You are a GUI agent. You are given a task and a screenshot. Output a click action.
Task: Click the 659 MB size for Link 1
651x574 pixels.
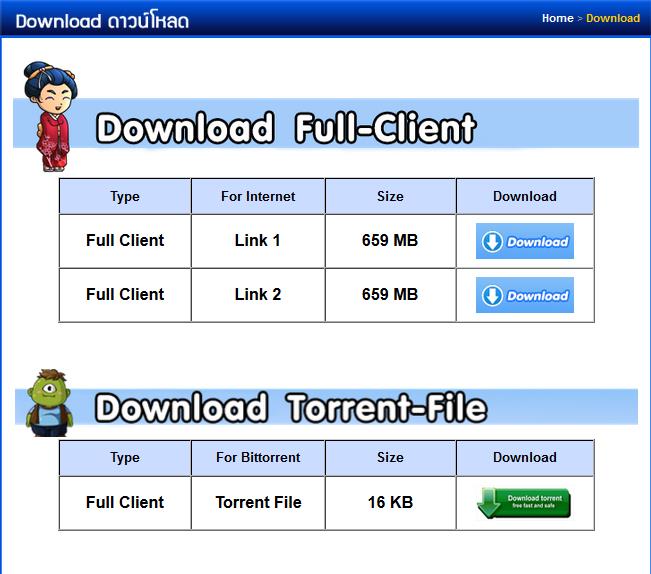(390, 241)
